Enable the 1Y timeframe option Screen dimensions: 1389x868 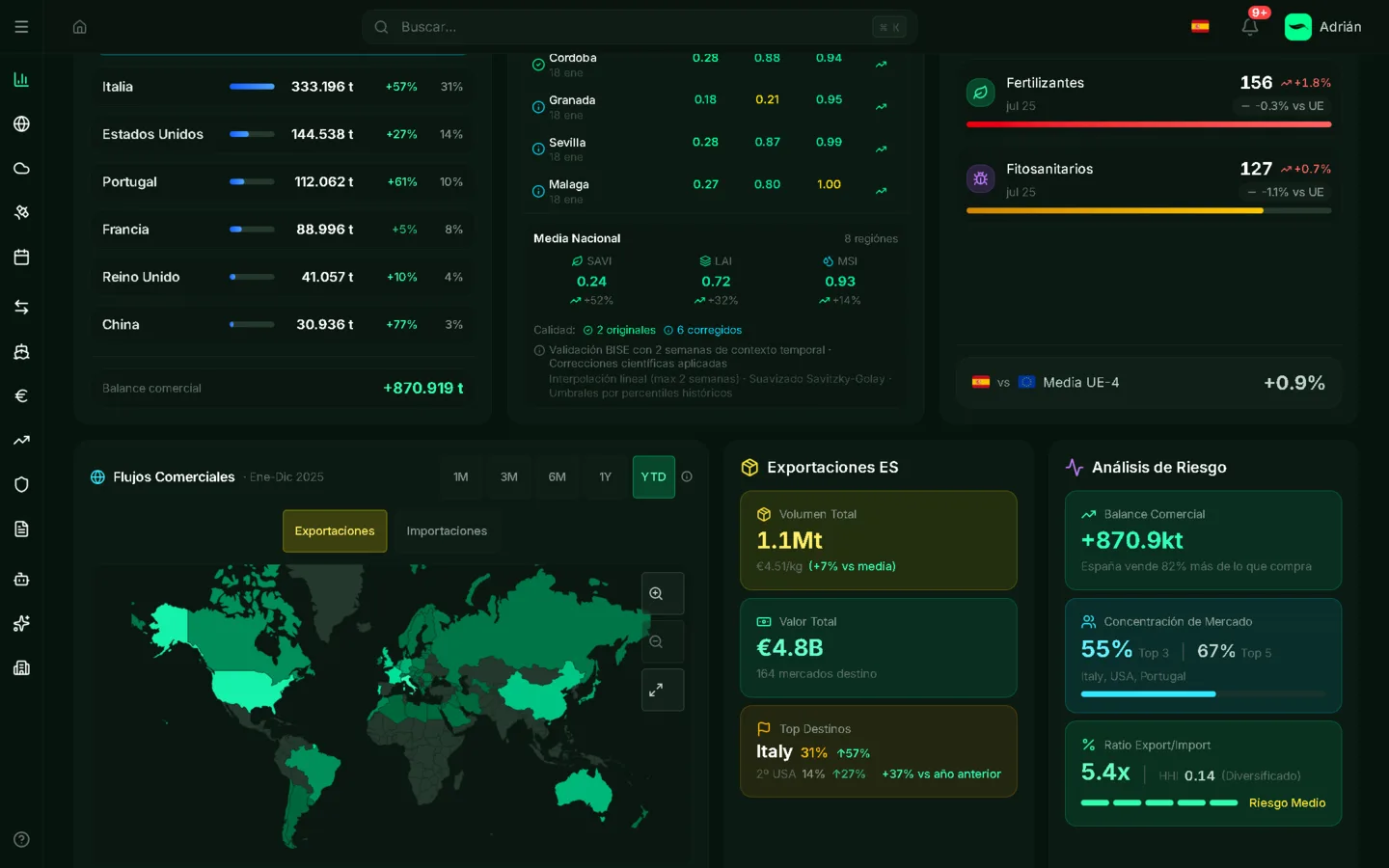coord(606,476)
